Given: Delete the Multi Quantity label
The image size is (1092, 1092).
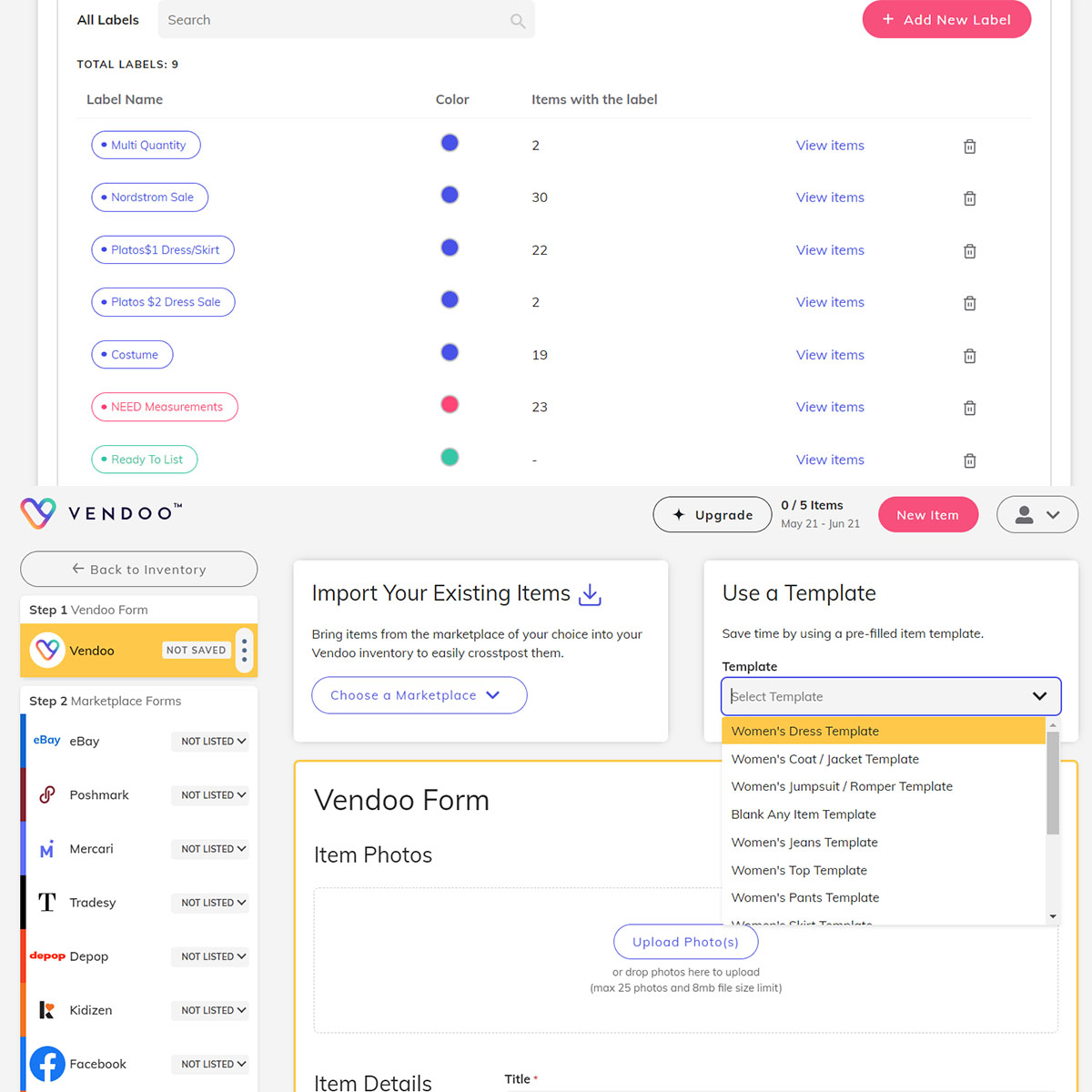Looking at the screenshot, I should pos(970,146).
